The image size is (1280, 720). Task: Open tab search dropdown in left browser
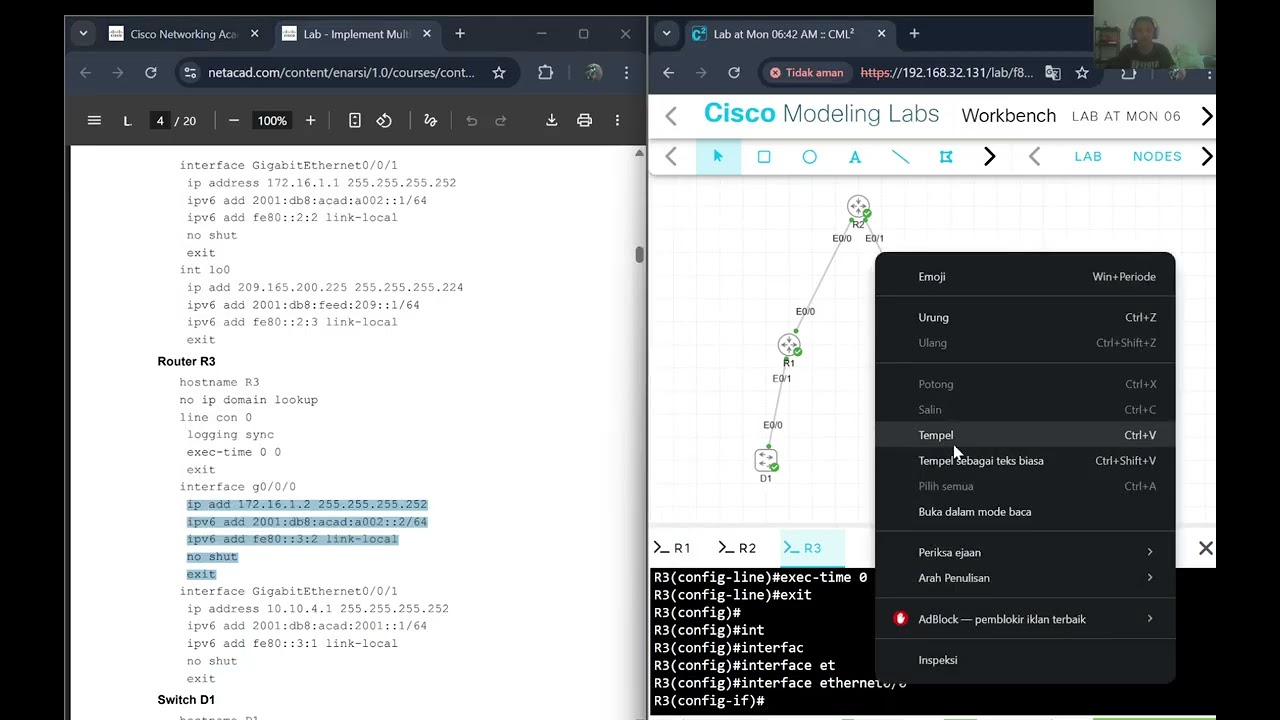click(83, 34)
